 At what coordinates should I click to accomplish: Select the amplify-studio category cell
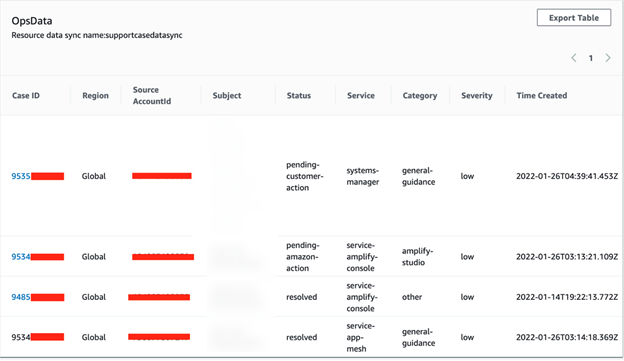pyautogui.click(x=417, y=257)
